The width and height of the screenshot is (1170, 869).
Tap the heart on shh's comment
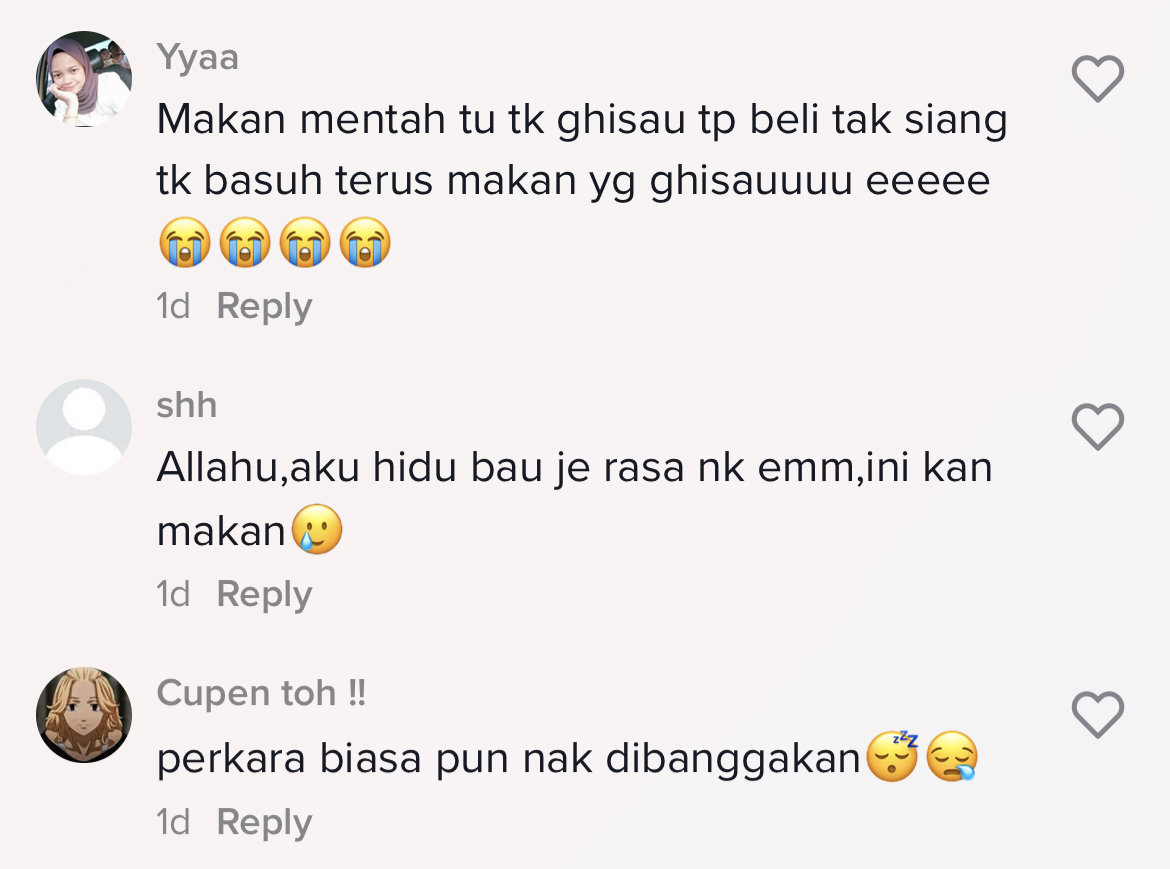1098,427
